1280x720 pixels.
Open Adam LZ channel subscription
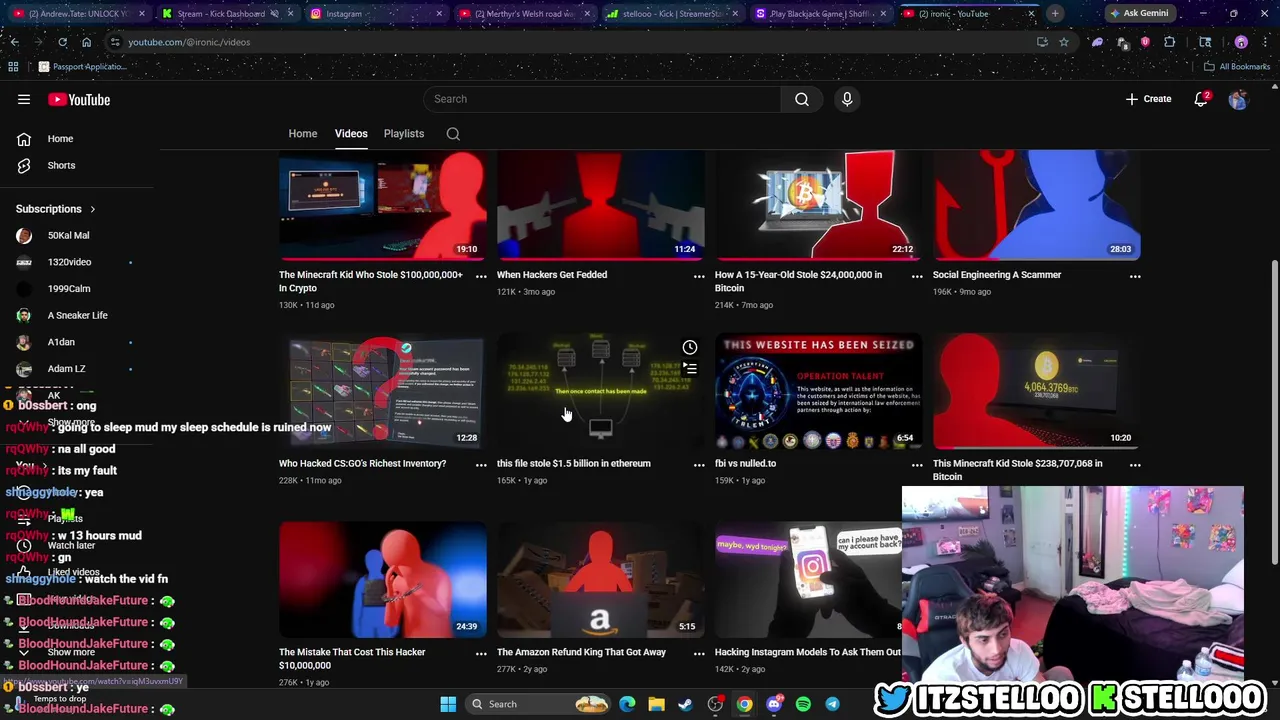66,369
